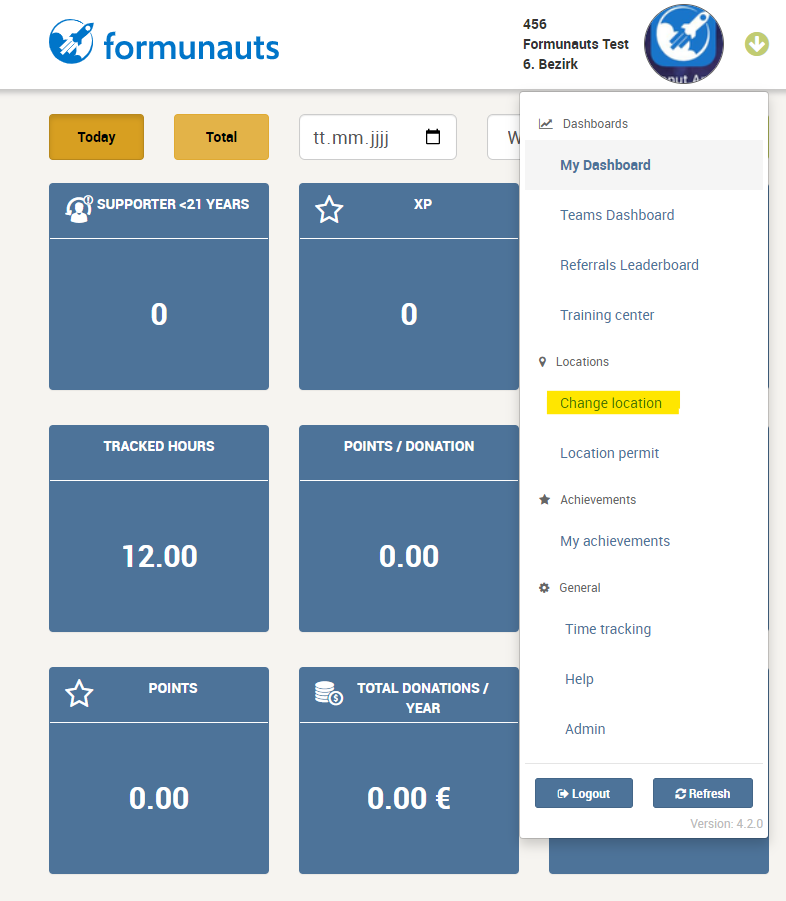Click the Supporter <21 Years card
Image resolution: width=786 pixels, height=901 pixels.
coord(159,286)
